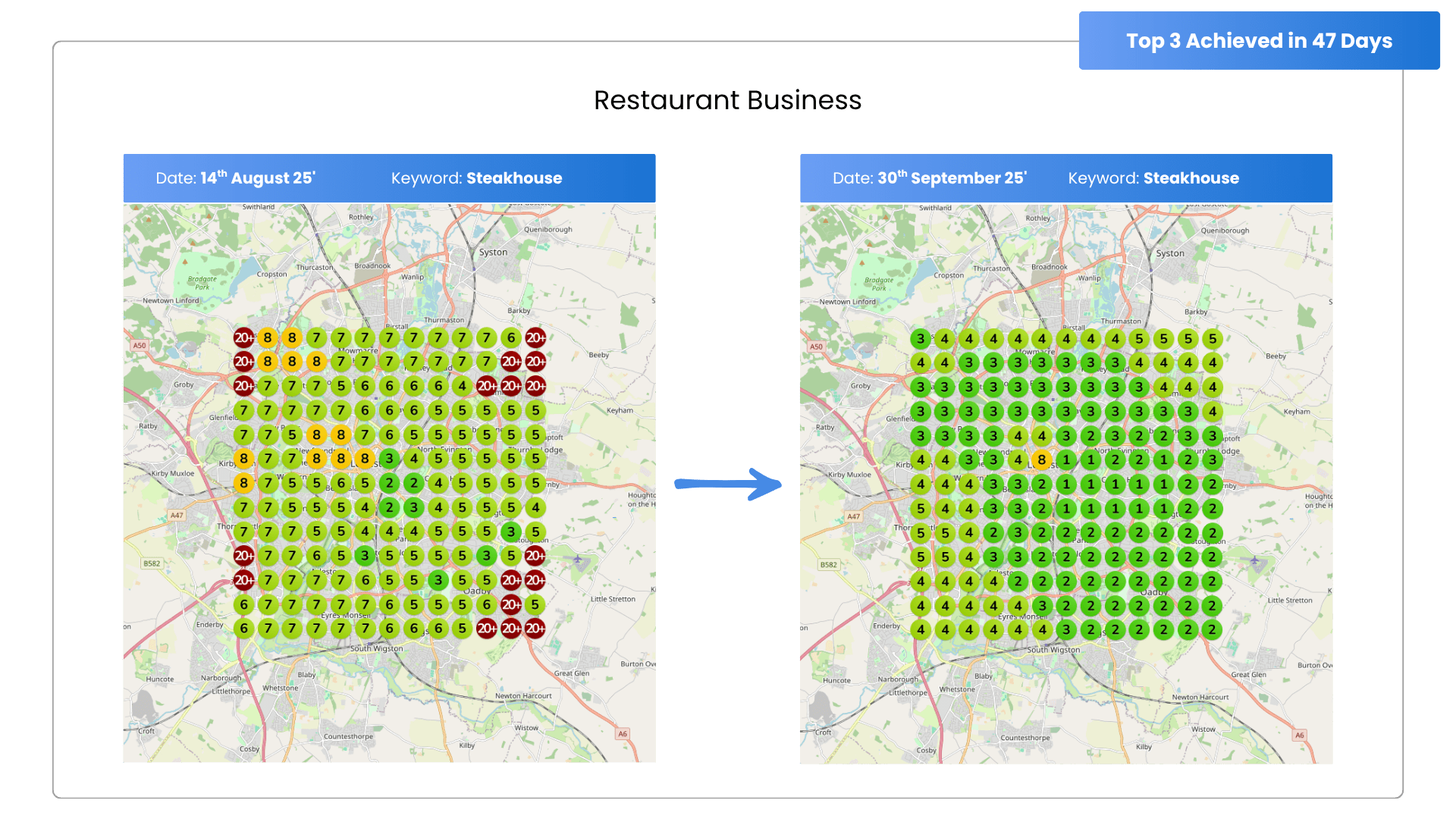Click bottom-right 2 marker on September map
The image size is (1456, 819).
point(1213,629)
